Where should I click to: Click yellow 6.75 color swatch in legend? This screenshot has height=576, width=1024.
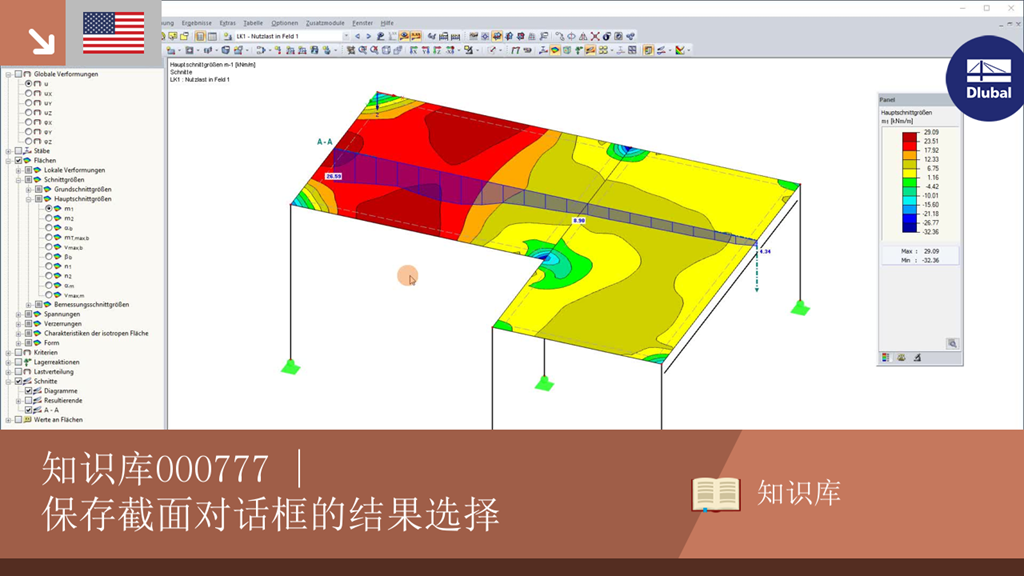910,173
